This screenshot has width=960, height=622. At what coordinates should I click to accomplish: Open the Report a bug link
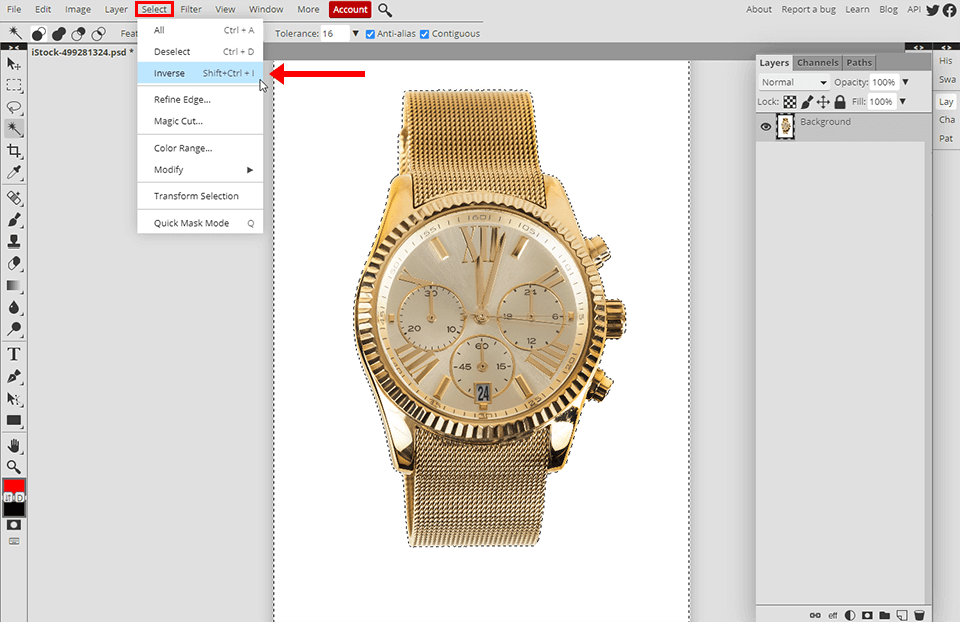809,10
